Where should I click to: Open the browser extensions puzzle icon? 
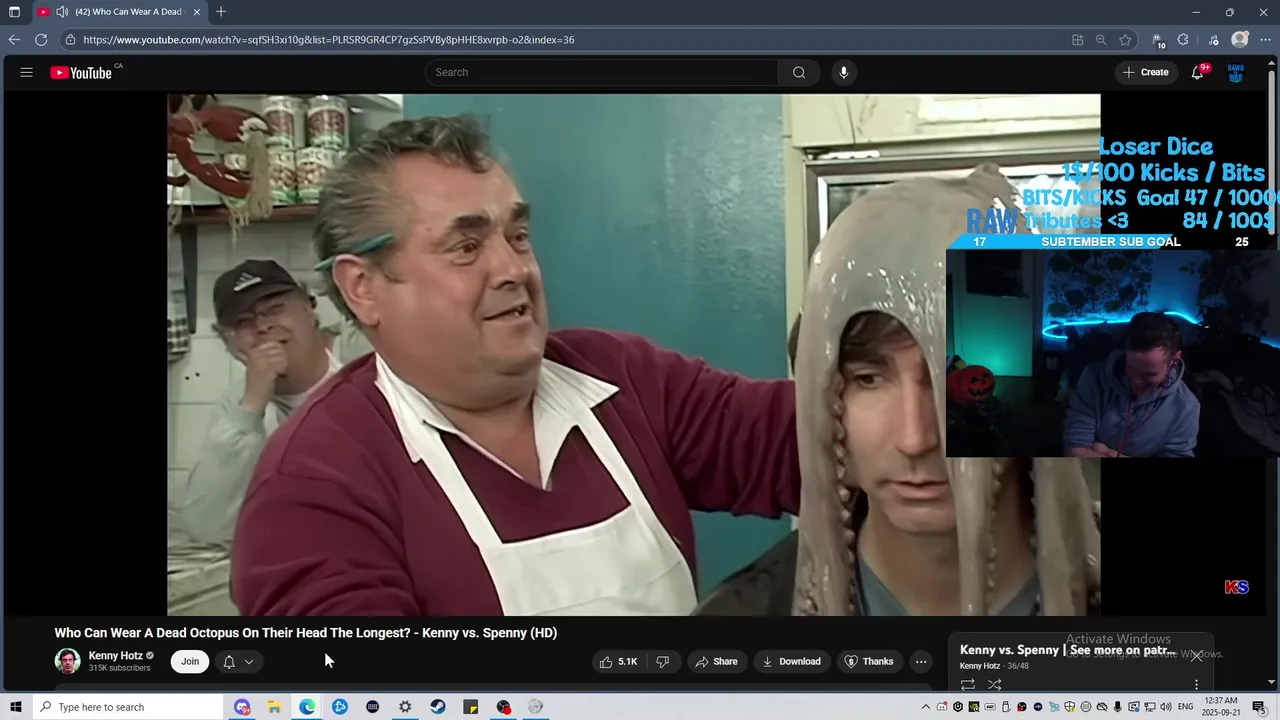click(x=1183, y=40)
